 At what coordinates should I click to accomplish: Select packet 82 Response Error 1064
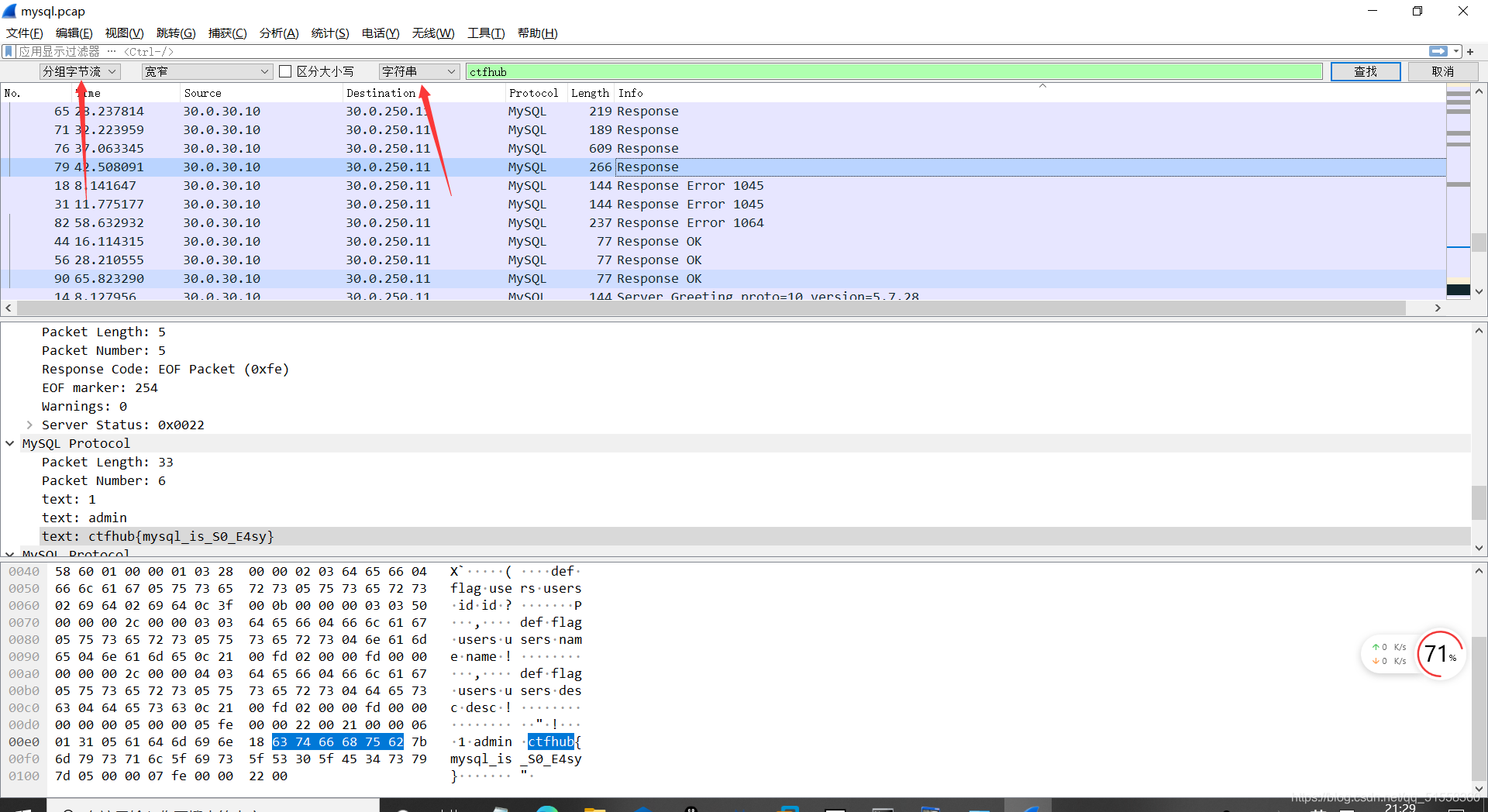(x=724, y=223)
